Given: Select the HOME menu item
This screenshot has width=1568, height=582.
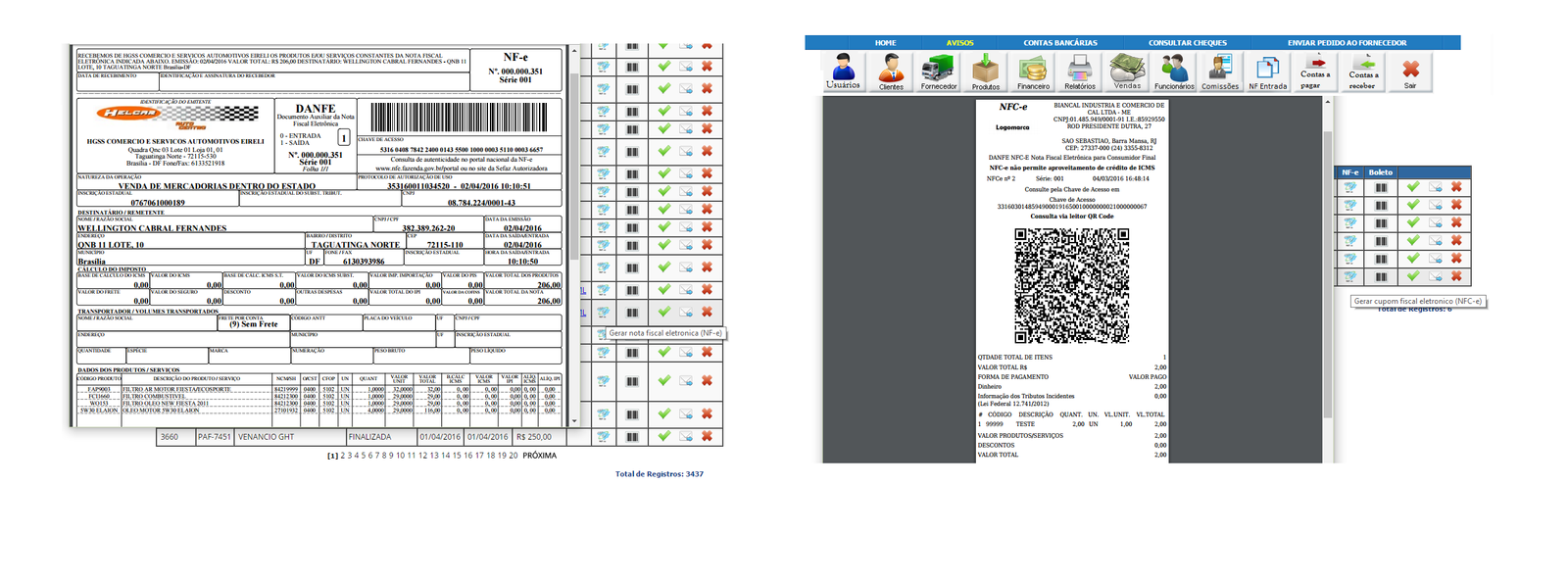Looking at the screenshot, I should [885, 43].
